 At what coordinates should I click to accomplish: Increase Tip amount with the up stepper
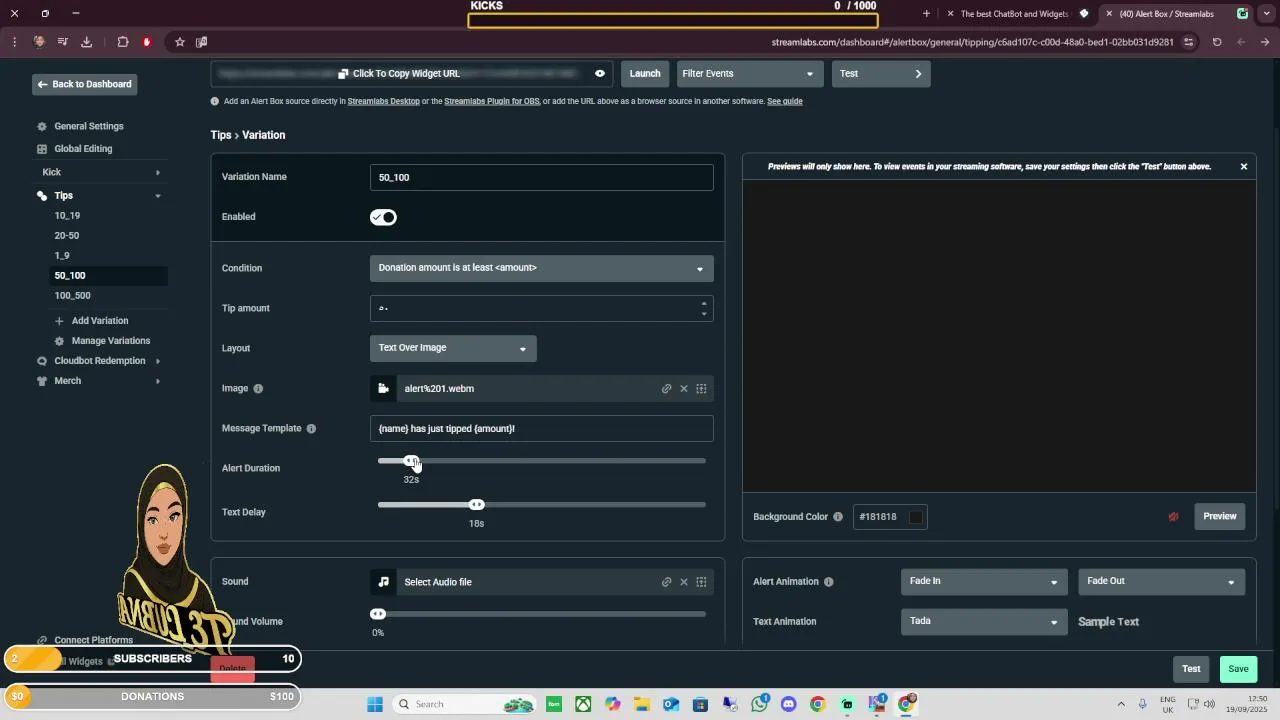pos(704,303)
